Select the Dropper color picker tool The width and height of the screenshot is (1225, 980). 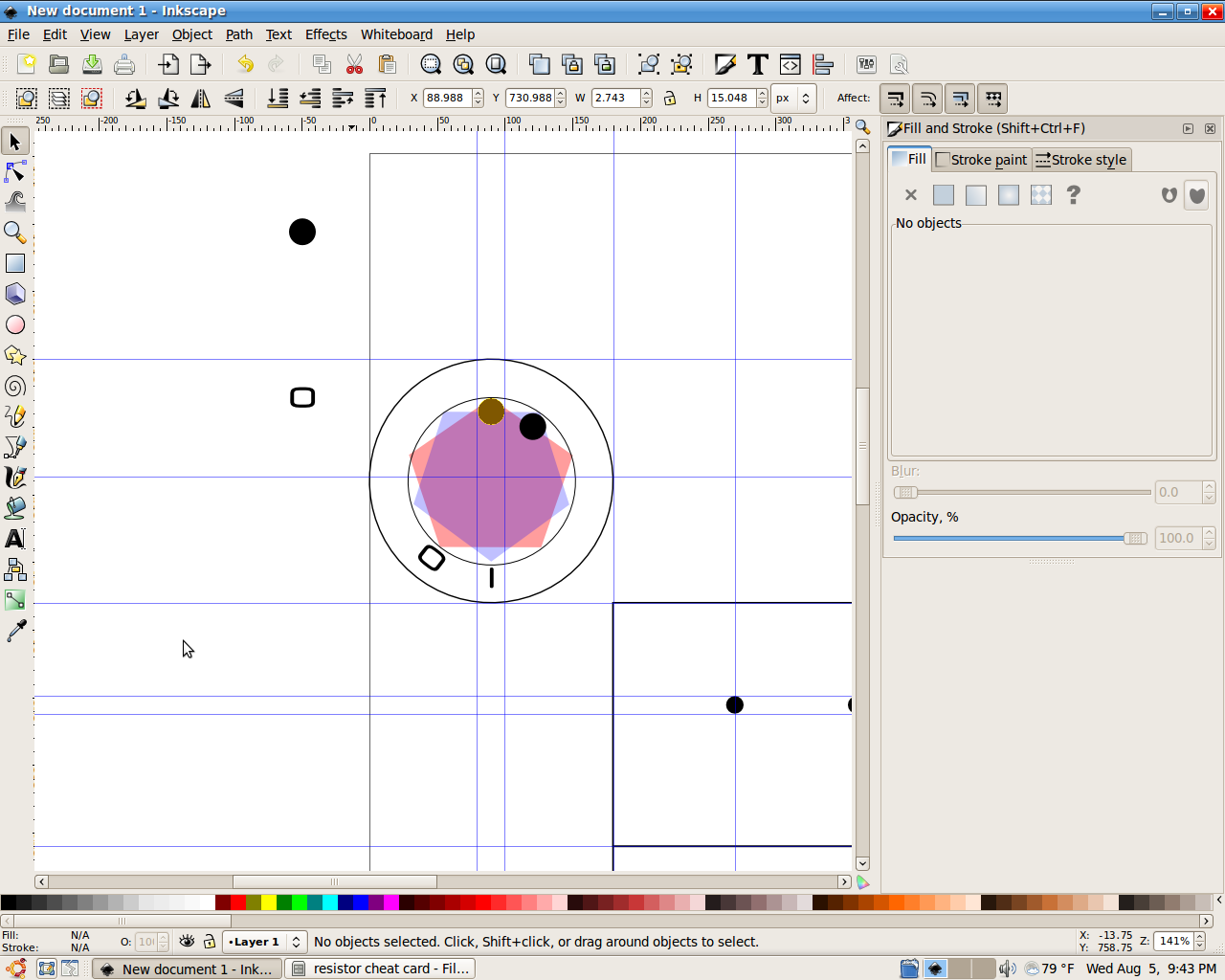[15, 631]
